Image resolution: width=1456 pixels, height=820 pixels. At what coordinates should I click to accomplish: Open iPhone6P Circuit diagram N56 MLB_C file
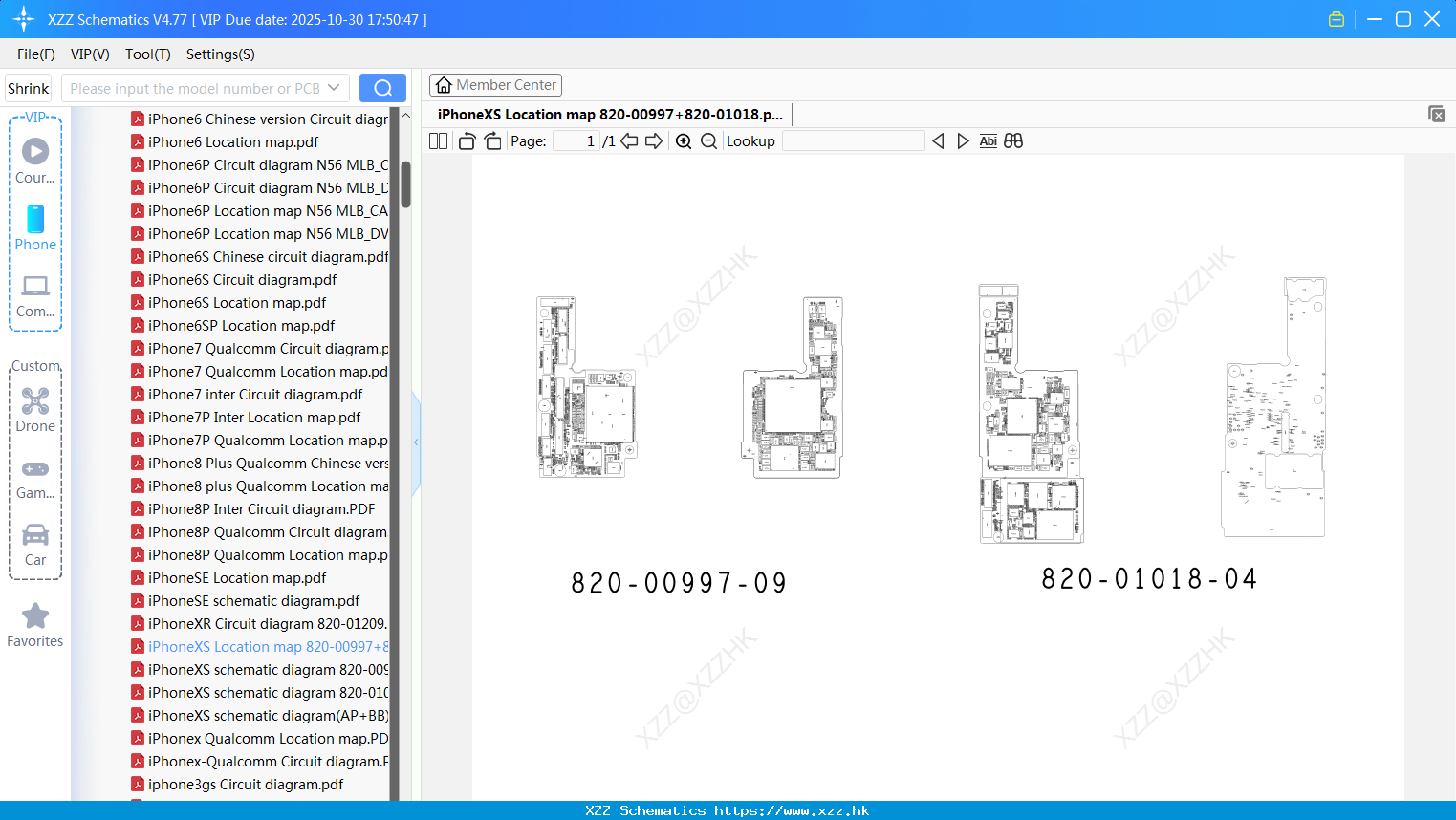(259, 165)
